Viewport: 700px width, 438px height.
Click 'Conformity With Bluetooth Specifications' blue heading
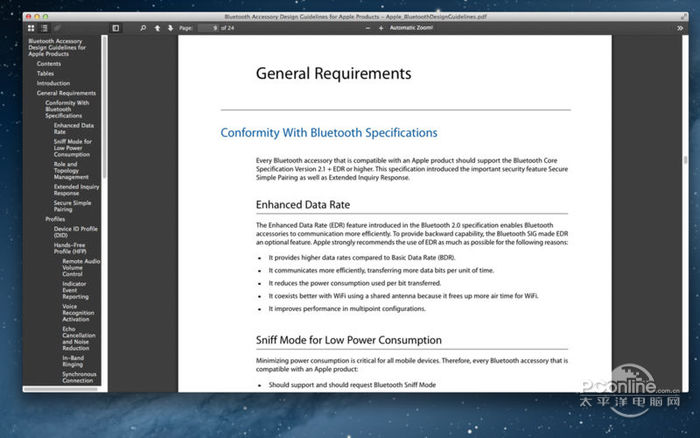329,133
